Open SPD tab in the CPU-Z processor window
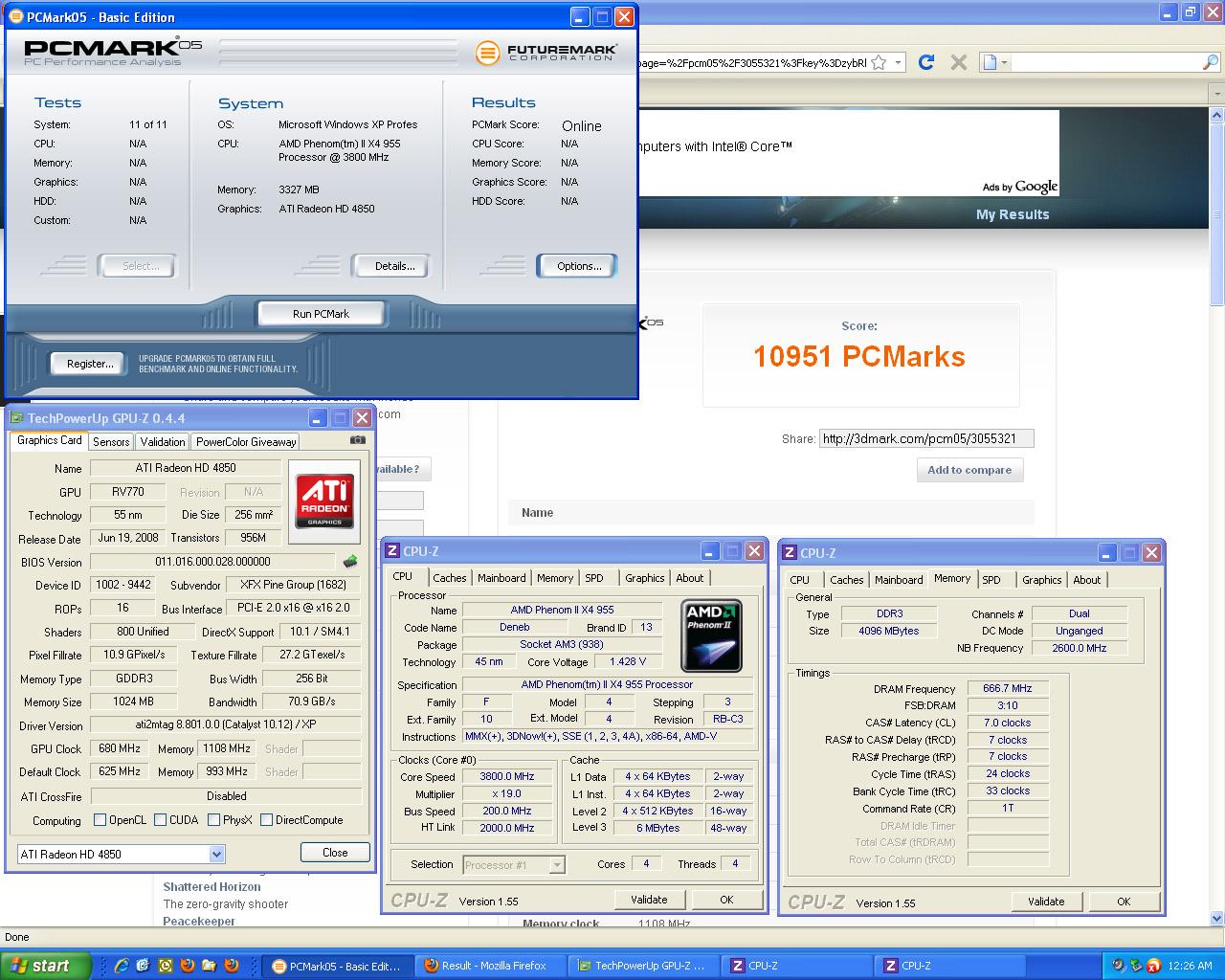 (x=594, y=578)
